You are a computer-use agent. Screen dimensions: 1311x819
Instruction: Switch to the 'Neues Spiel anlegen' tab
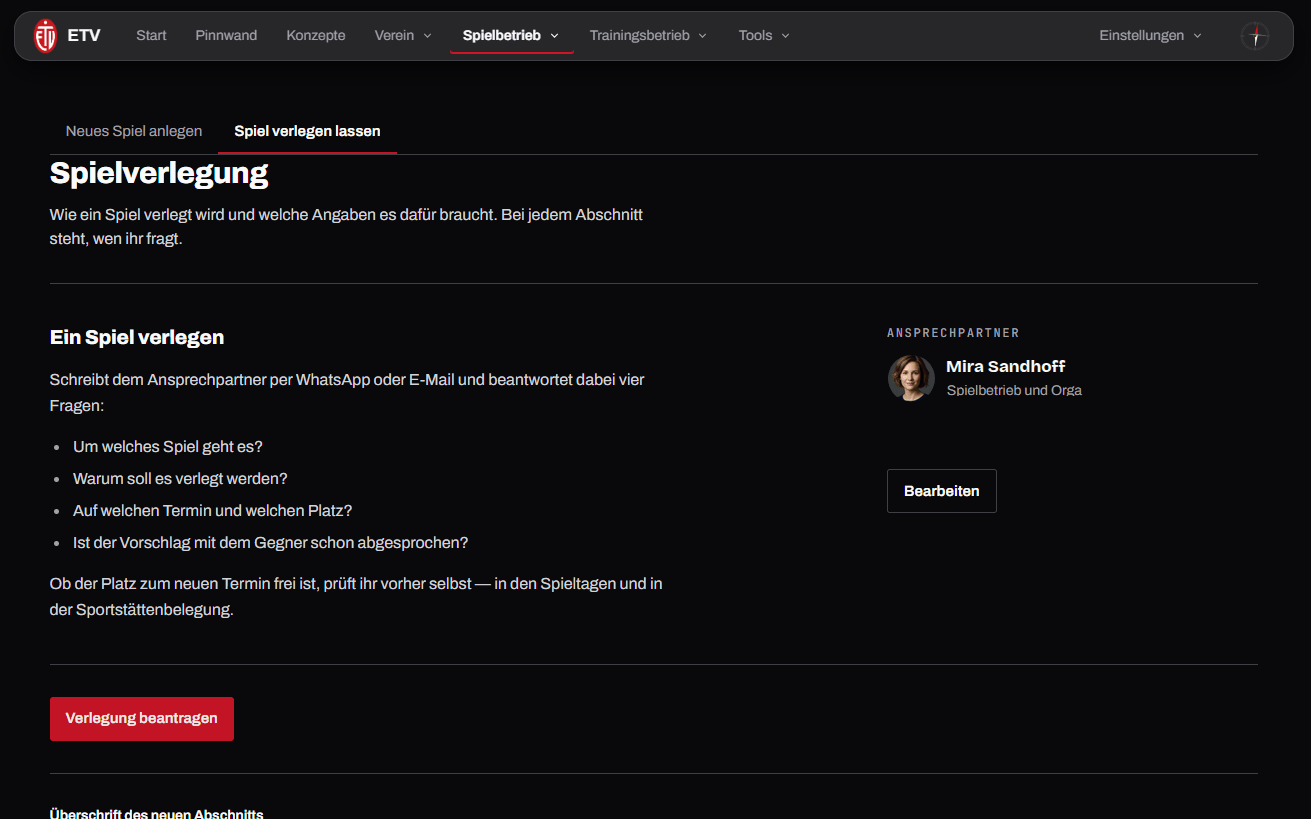134,131
